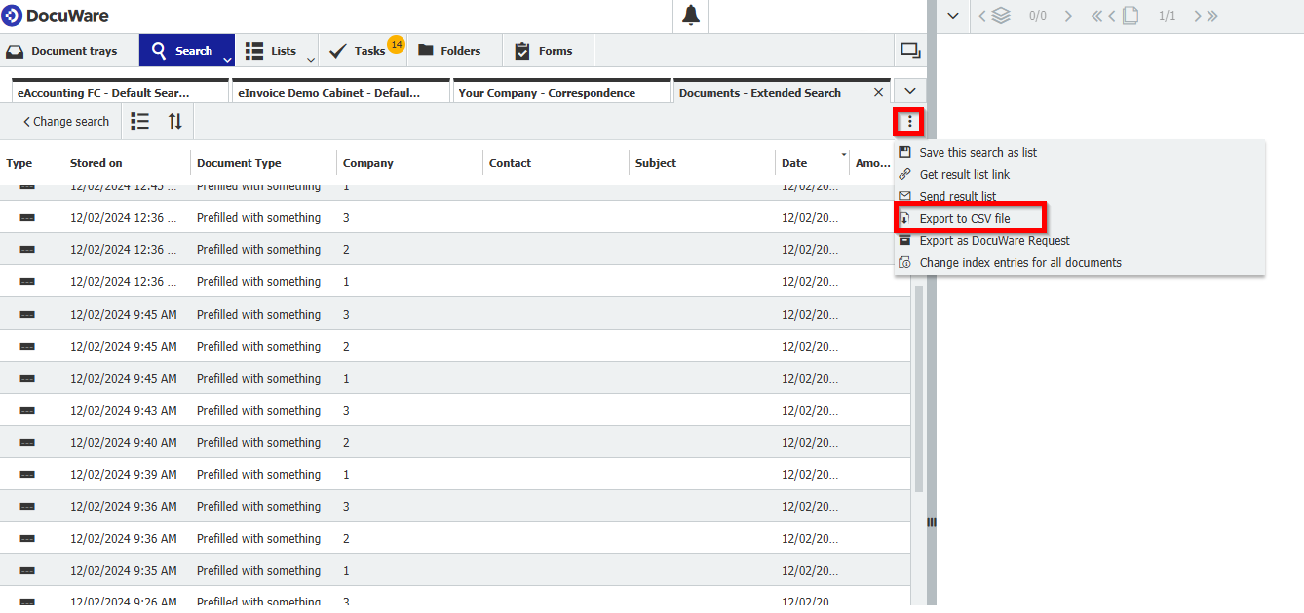The height and width of the screenshot is (613, 1304).
Task: Click Document Type cell in the 9:43 AM row
Action: (x=259, y=410)
